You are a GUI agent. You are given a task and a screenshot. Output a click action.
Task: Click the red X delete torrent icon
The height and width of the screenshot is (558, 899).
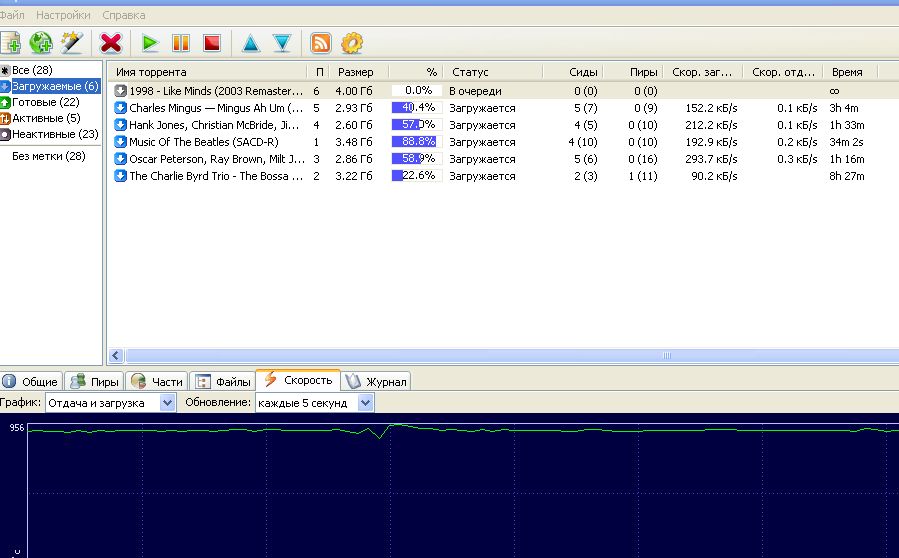point(111,43)
